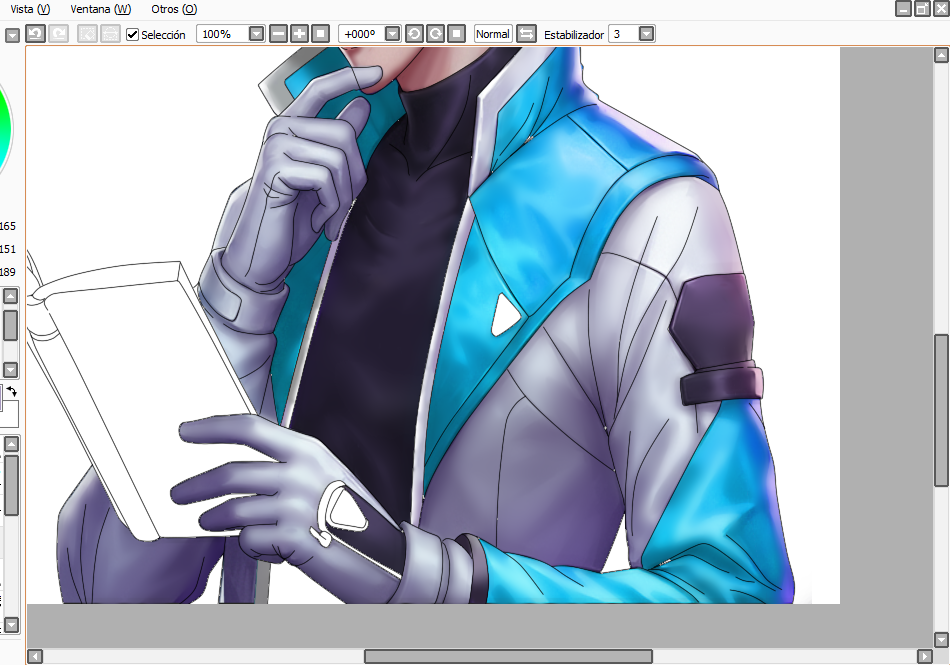Screen dimensions: 950x665
Task: Rotate the canvas counterclockwise
Action: pos(414,34)
